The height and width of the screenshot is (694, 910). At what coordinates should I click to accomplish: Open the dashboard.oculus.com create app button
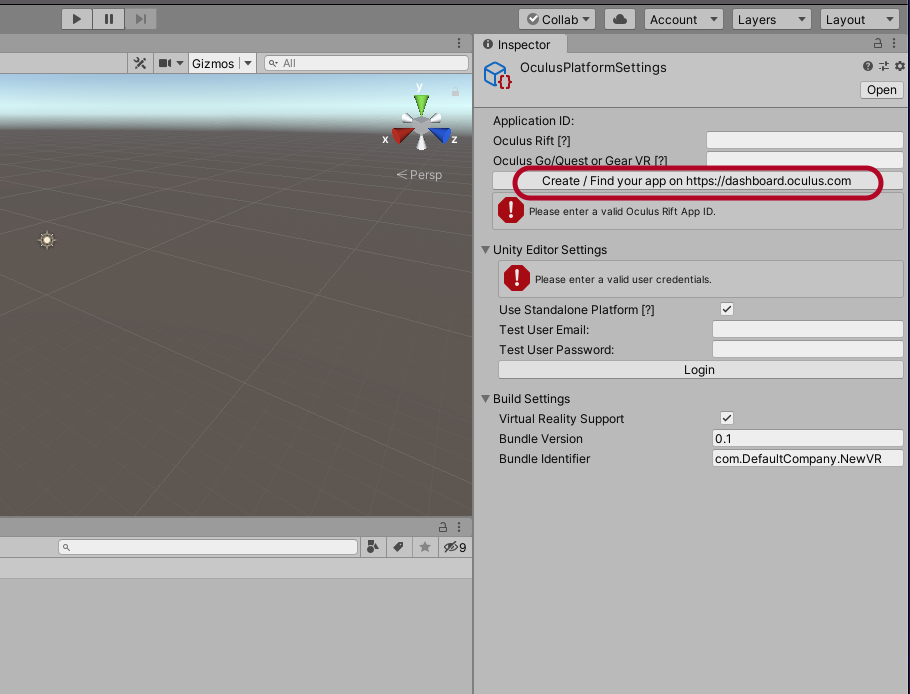tap(697, 181)
